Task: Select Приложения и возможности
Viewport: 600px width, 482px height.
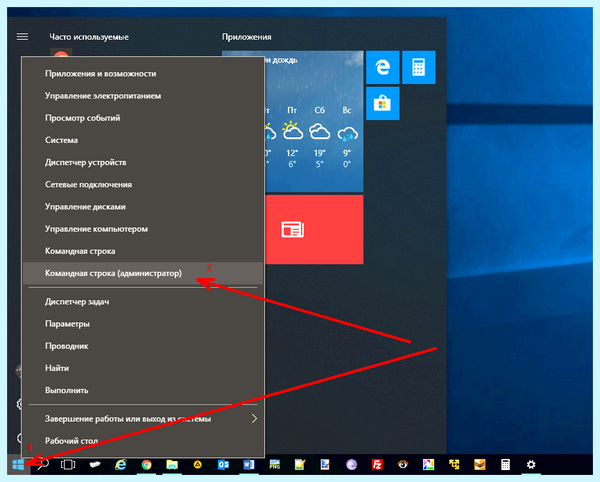Action: pyautogui.click(x=143, y=73)
